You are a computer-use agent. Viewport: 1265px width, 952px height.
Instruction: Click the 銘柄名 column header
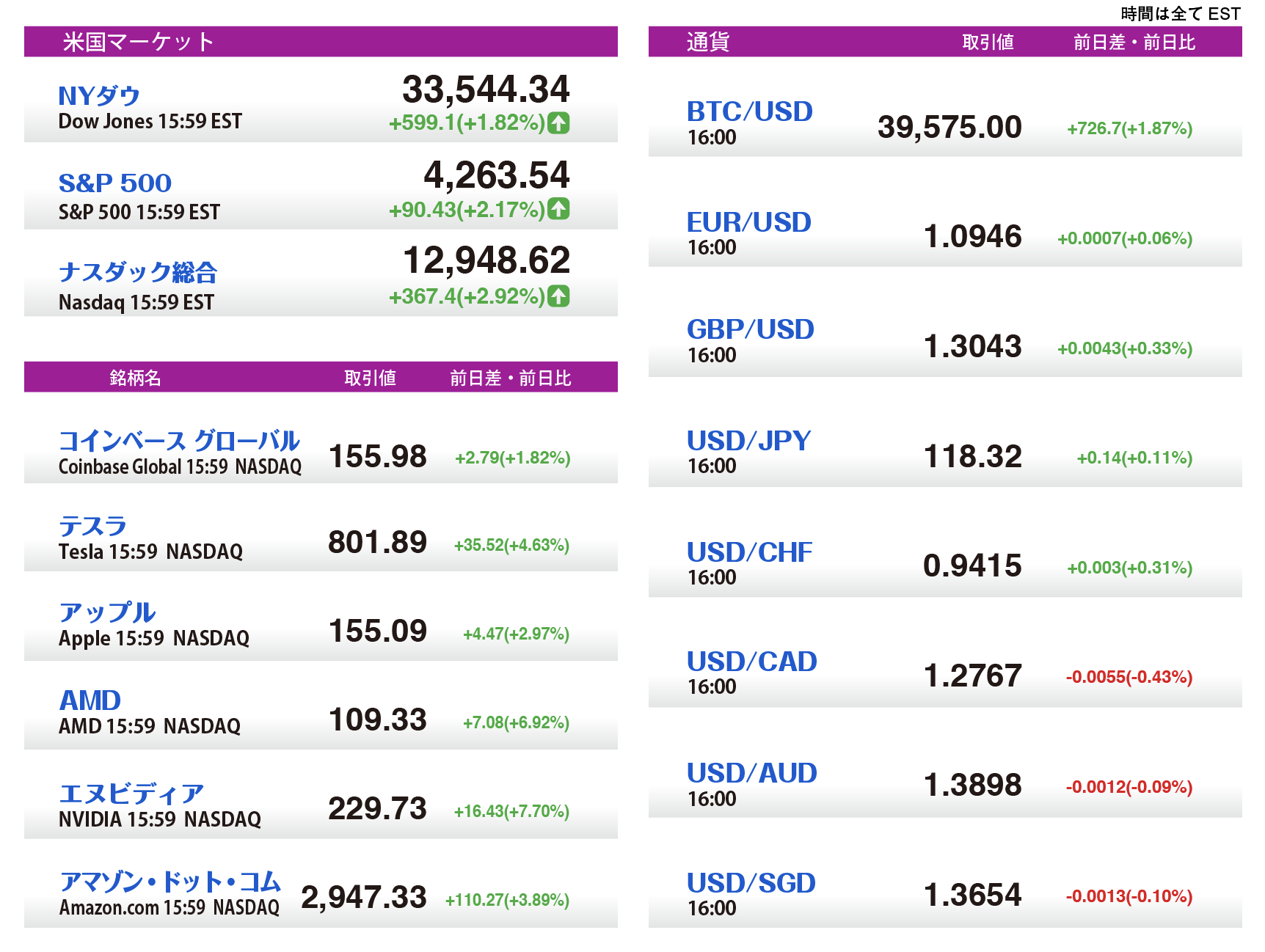(135, 378)
